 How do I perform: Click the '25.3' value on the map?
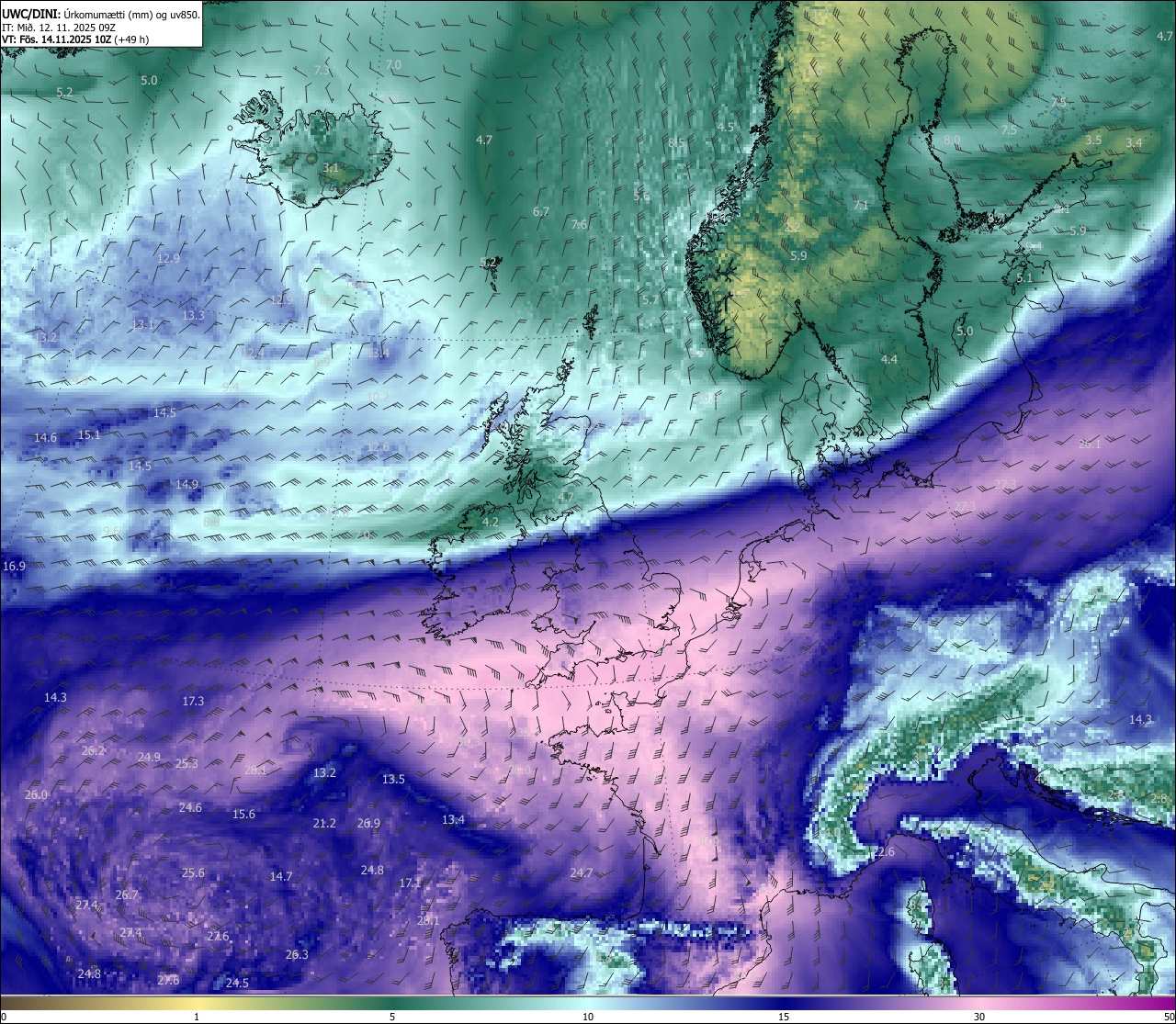(187, 764)
